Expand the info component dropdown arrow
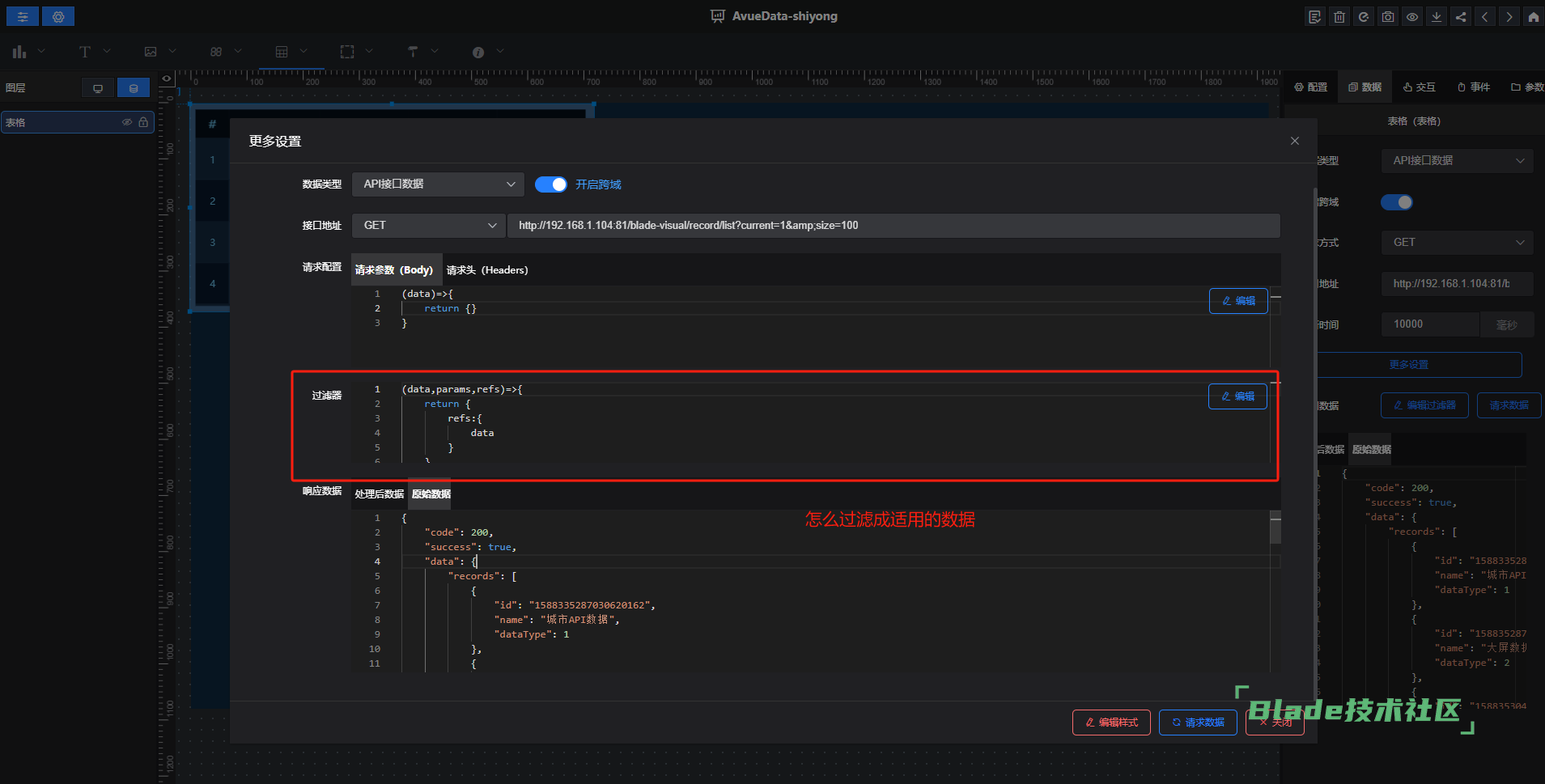 500,51
